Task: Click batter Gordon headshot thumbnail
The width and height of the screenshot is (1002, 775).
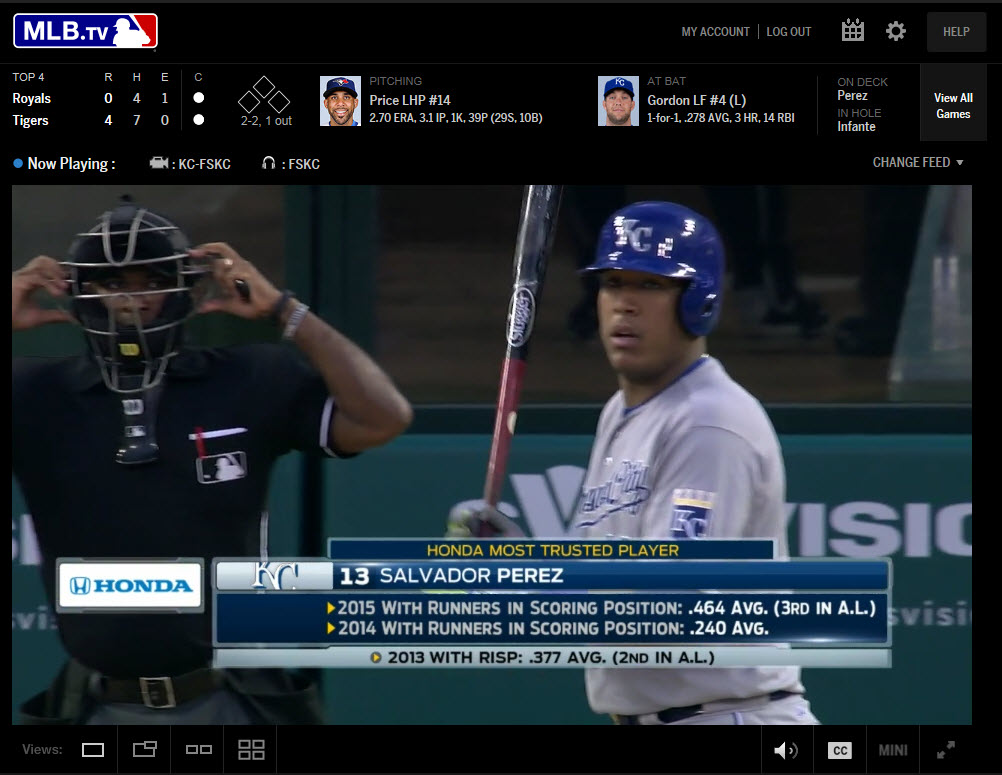Action: [x=618, y=101]
